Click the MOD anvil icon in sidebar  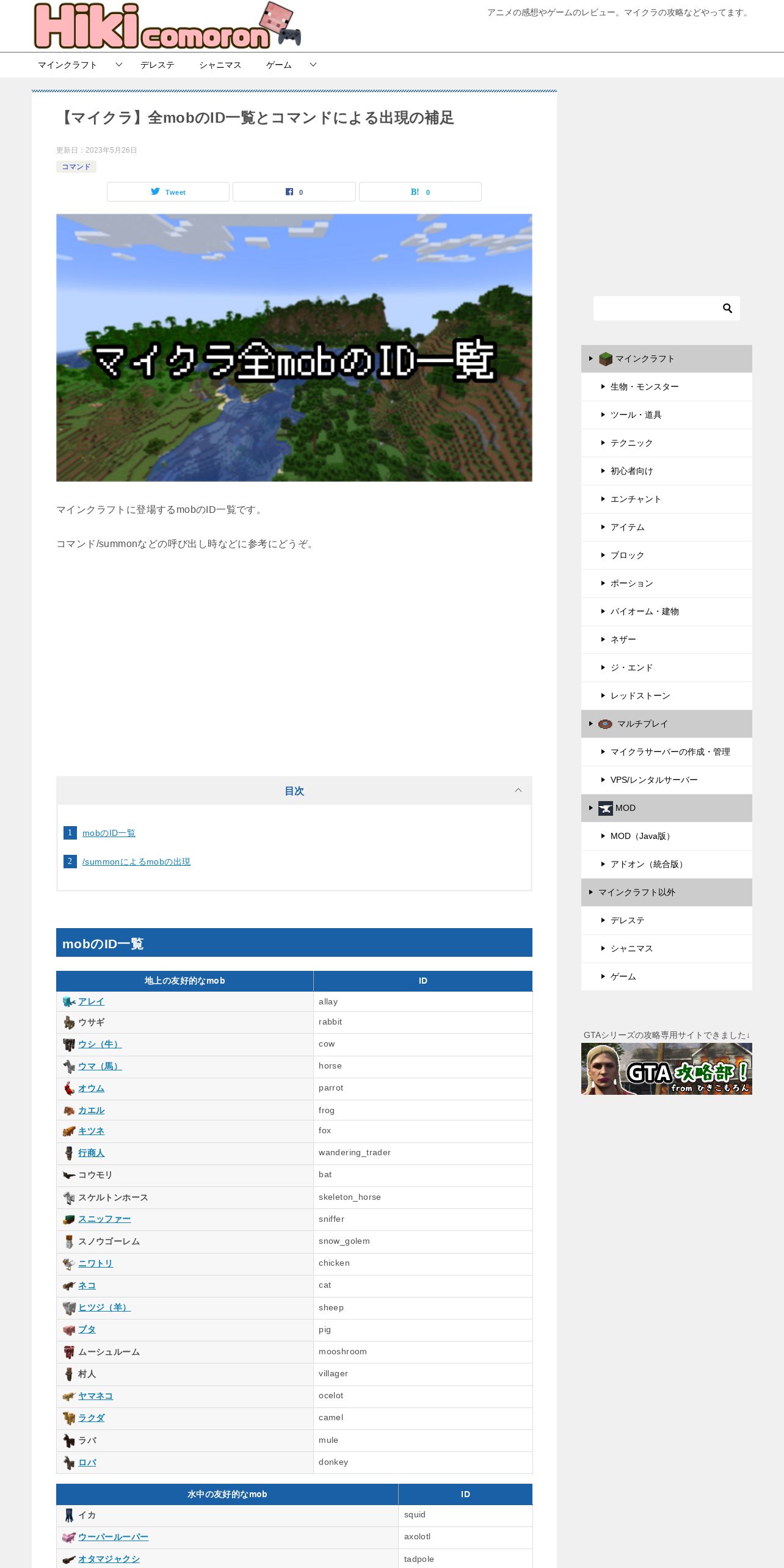pyautogui.click(x=605, y=808)
